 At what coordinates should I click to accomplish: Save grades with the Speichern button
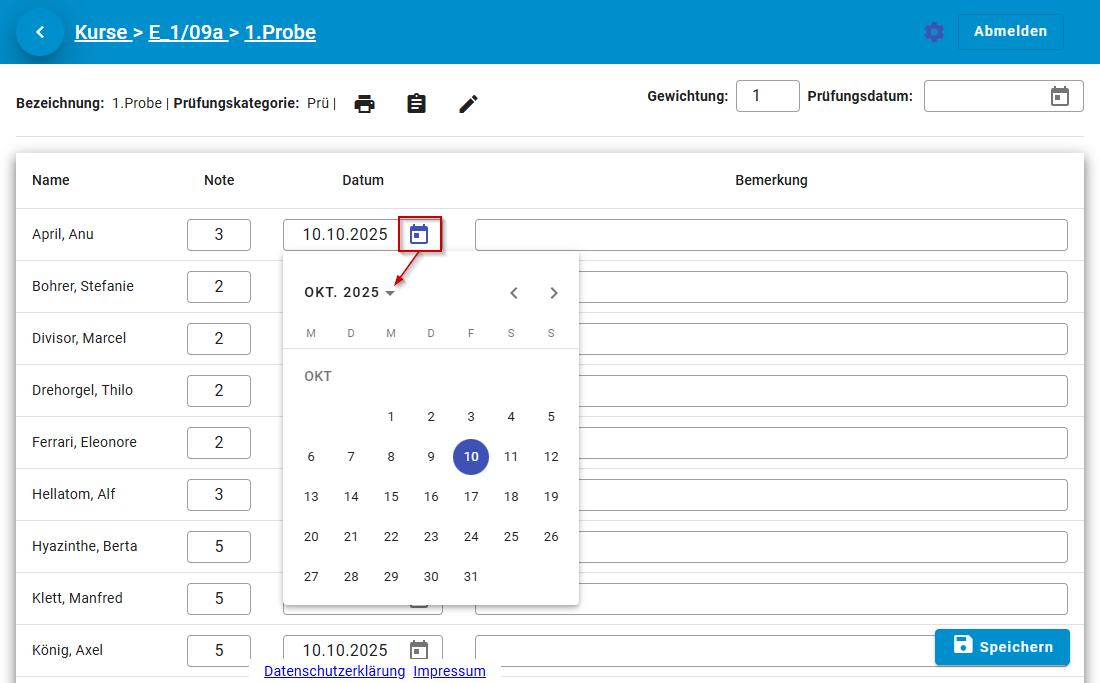1002,647
